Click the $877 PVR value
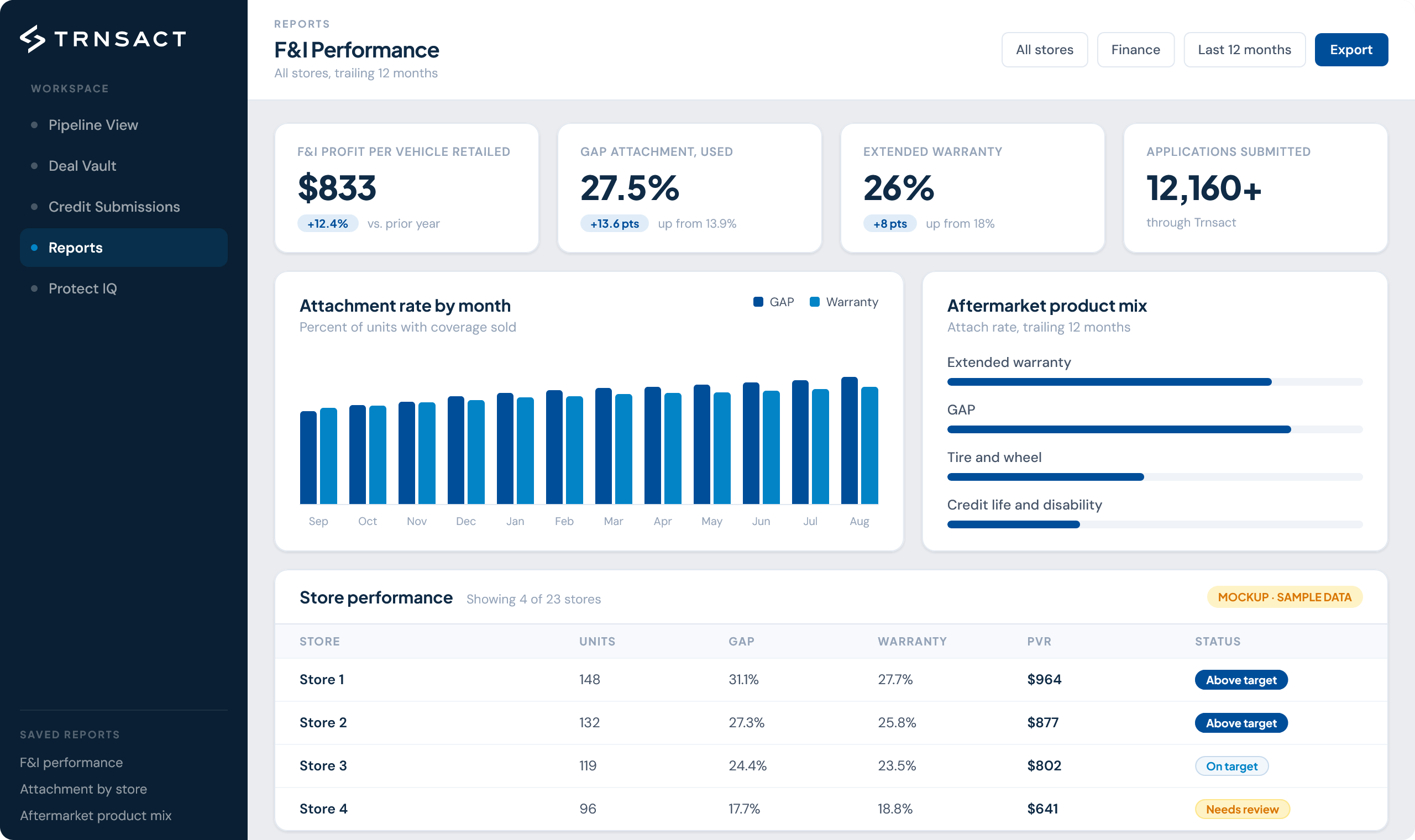The height and width of the screenshot is (840, 1415). point(1043,723)
